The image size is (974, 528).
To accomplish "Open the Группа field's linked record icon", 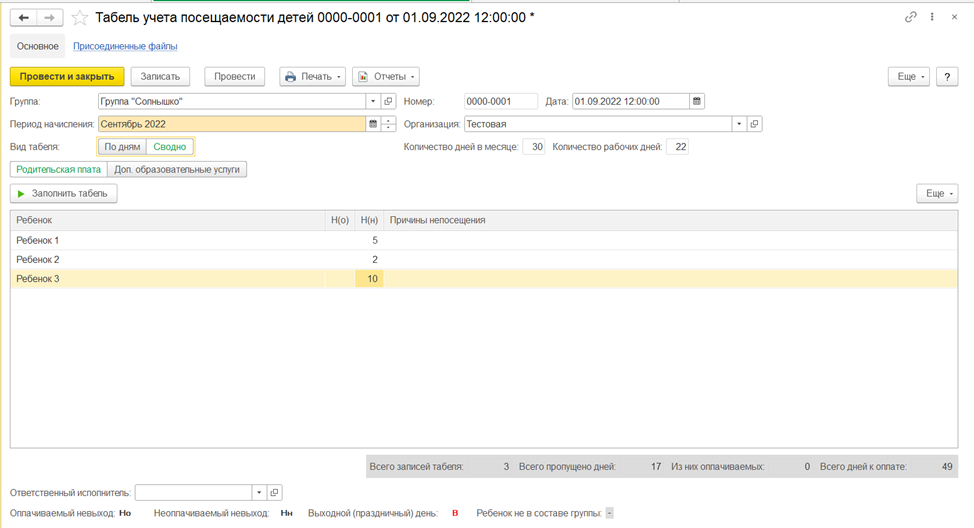I will [388, 101].
